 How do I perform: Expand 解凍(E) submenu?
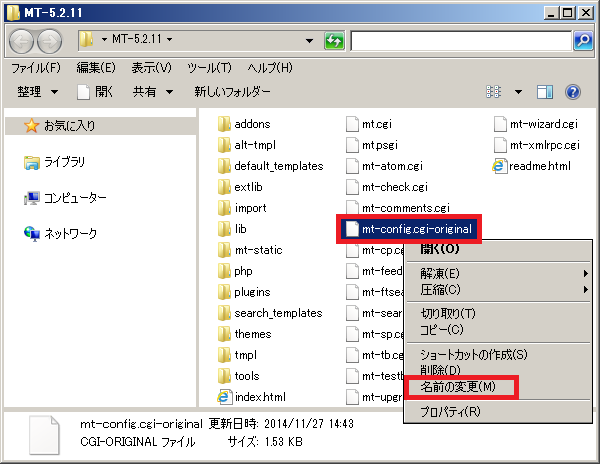point(497,274)
